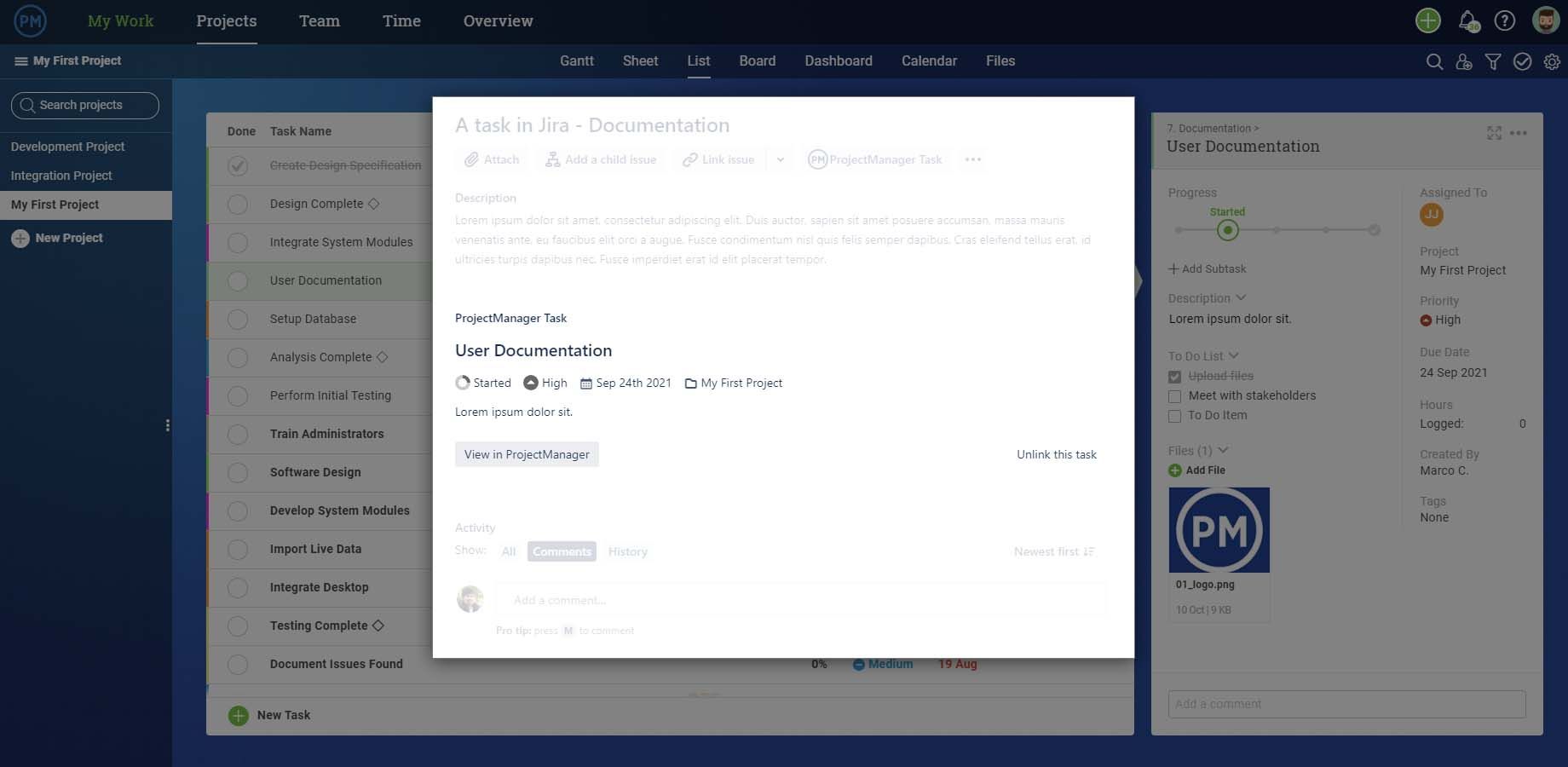
Task: Switch to the Sheet view
Action: point(640,61)
